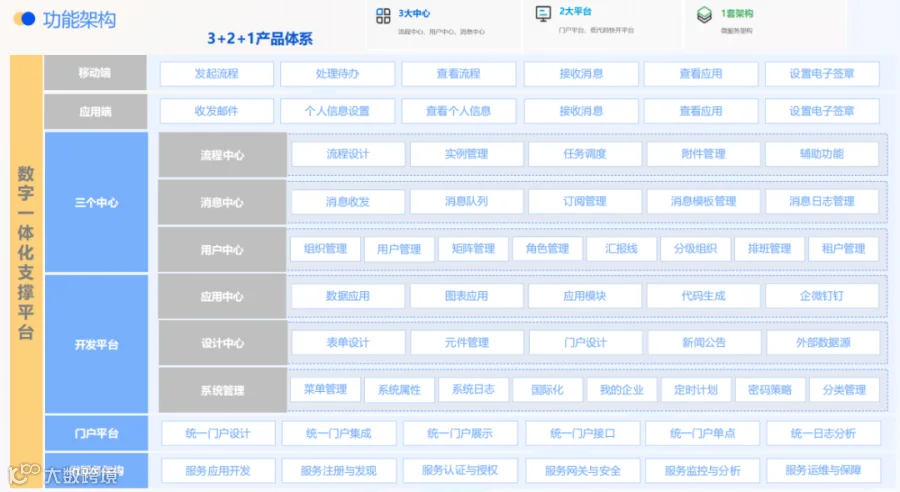Click the 流程设计 box
This screenshot has height=492, width=900.
tap(348, 154)
